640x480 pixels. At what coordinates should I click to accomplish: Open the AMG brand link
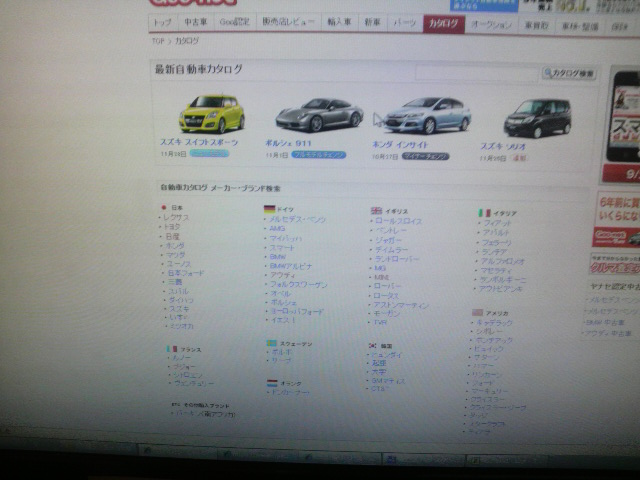tap(277, 229)
